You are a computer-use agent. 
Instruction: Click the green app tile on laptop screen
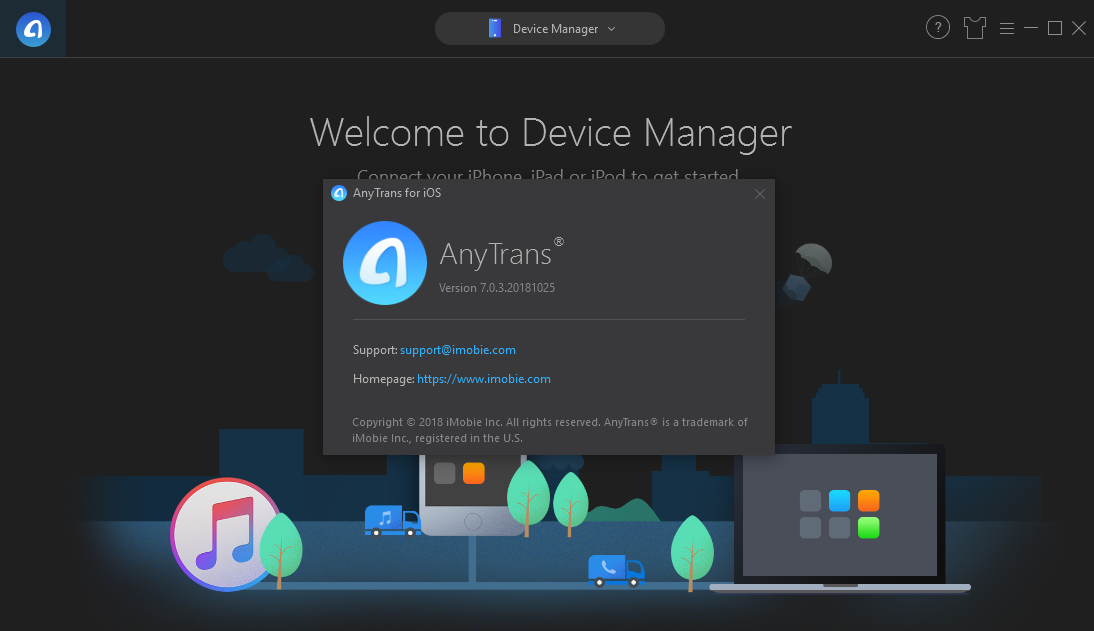[x=869, y=528]
